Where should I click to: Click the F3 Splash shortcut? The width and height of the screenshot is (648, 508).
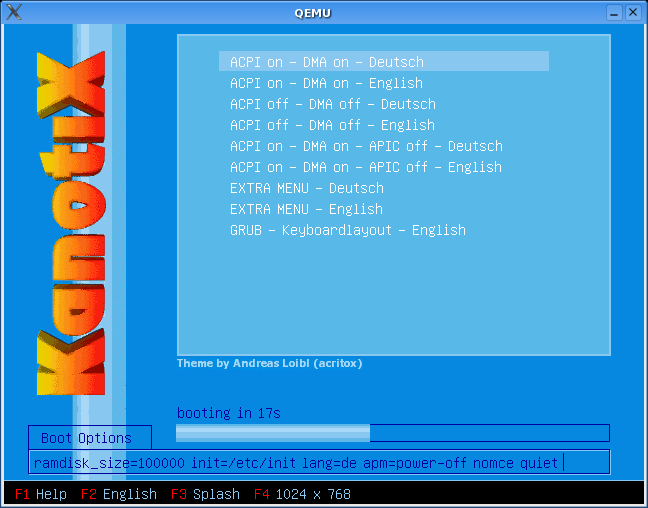pyautogui.click(x=205, y=494)
